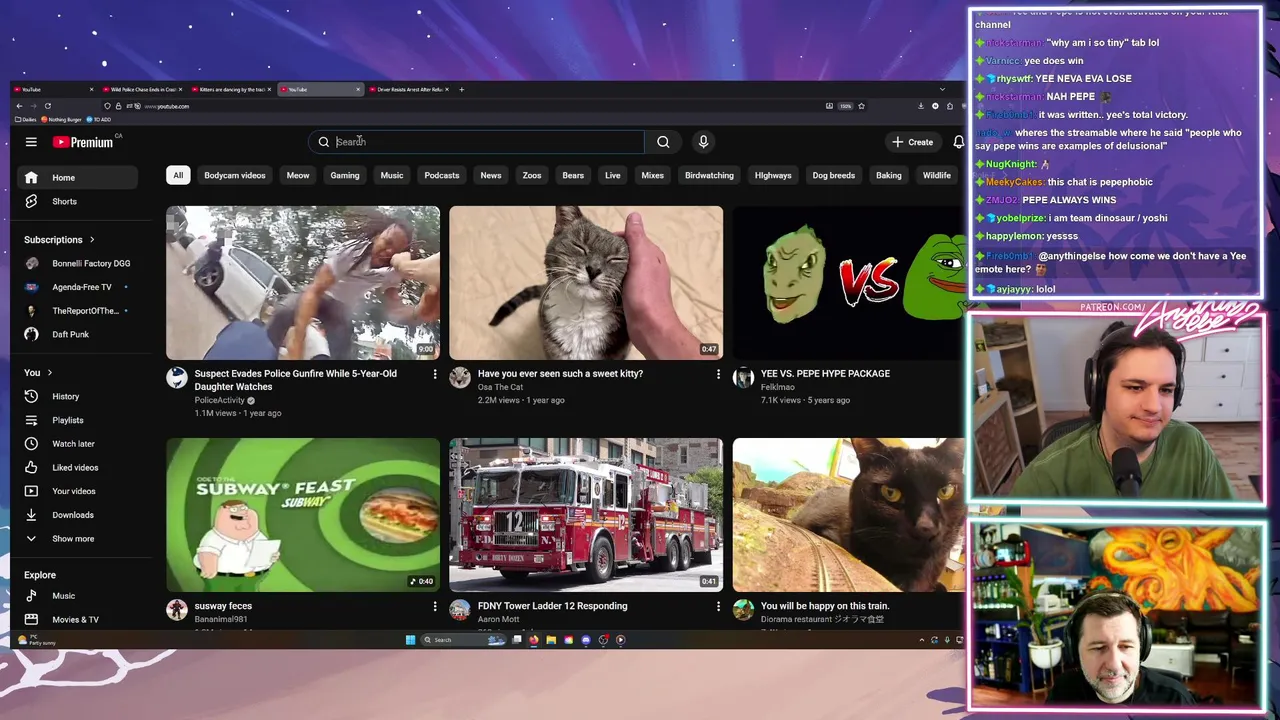
Task: Click the browser back arrow
Action: (19, 106)
